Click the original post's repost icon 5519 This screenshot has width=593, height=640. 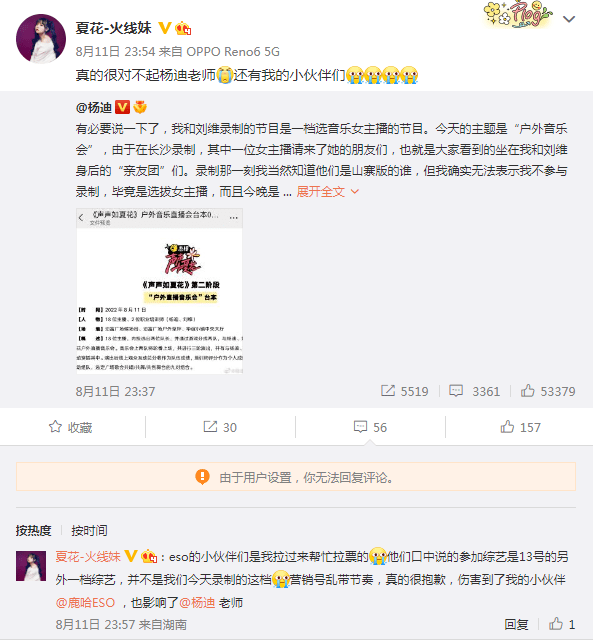(404, 391)
